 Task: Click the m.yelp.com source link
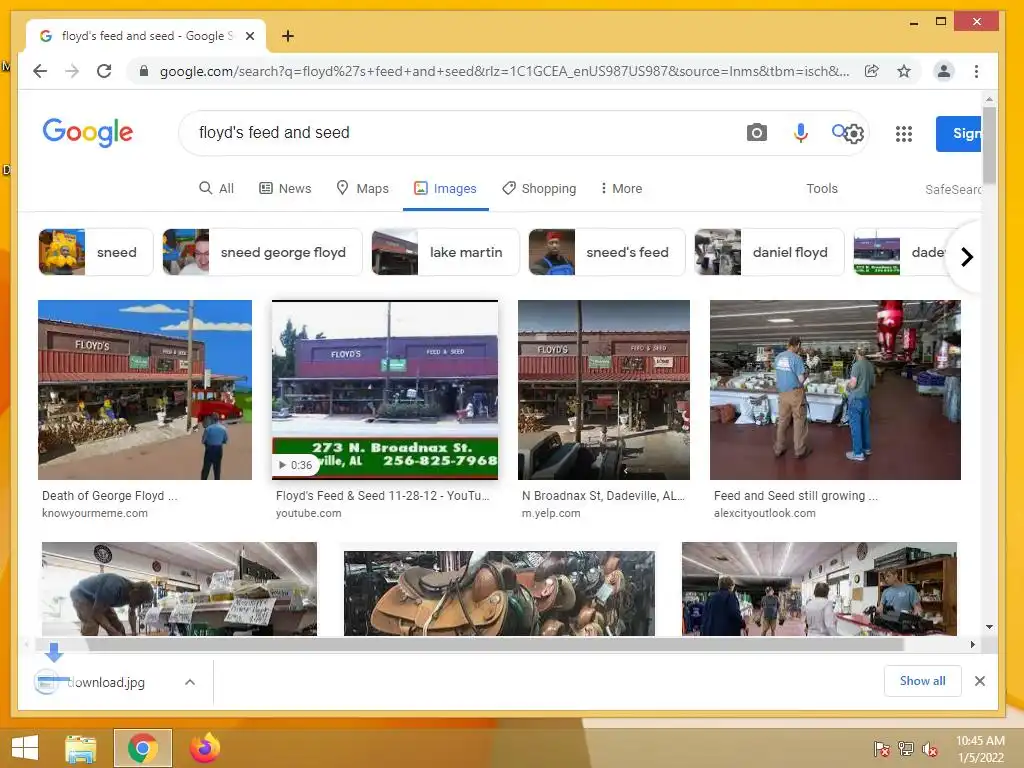pyautogui.click(x=551, y=513)
